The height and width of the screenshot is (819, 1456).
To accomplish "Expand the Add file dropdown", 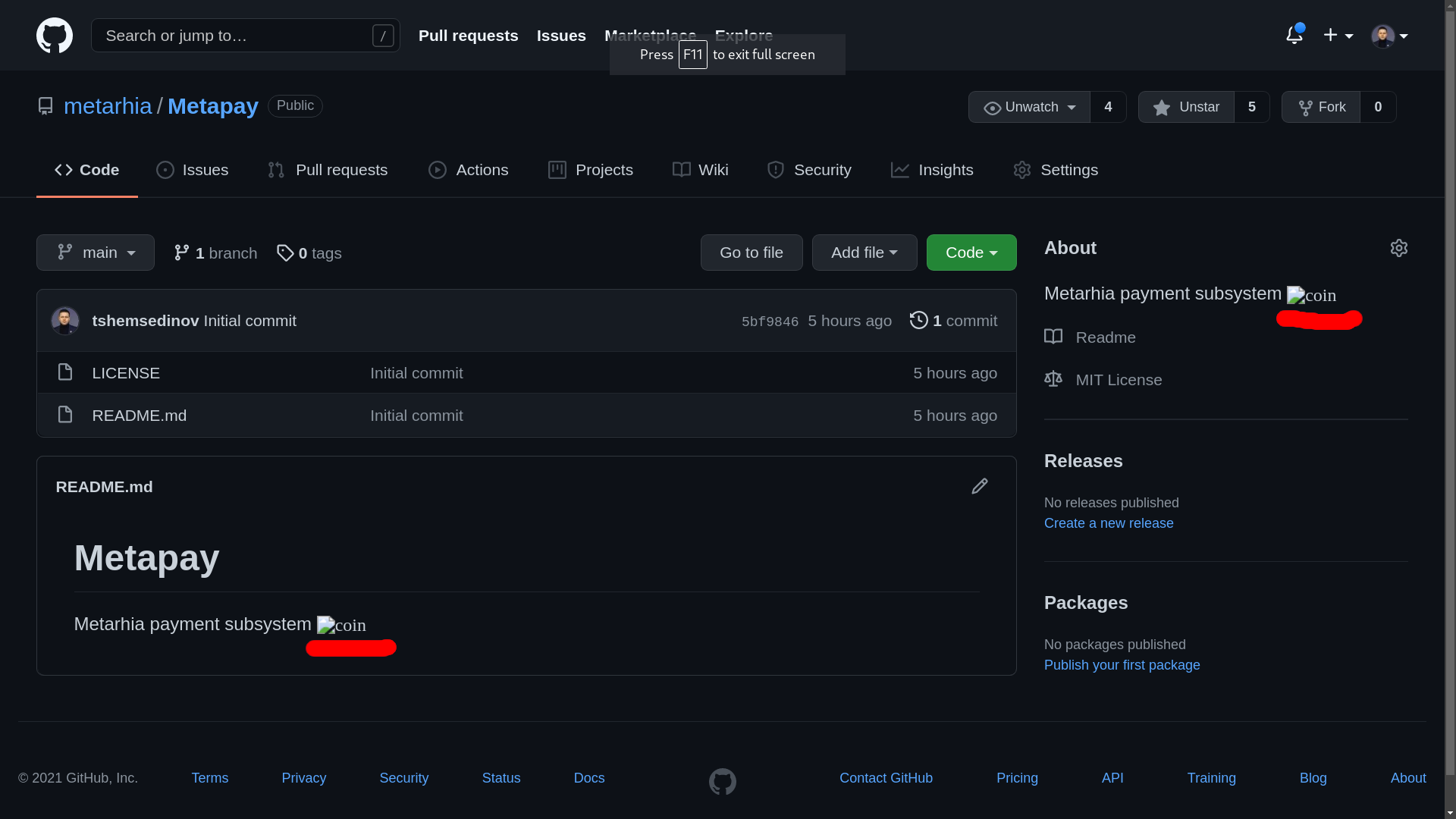I will 864,253.
